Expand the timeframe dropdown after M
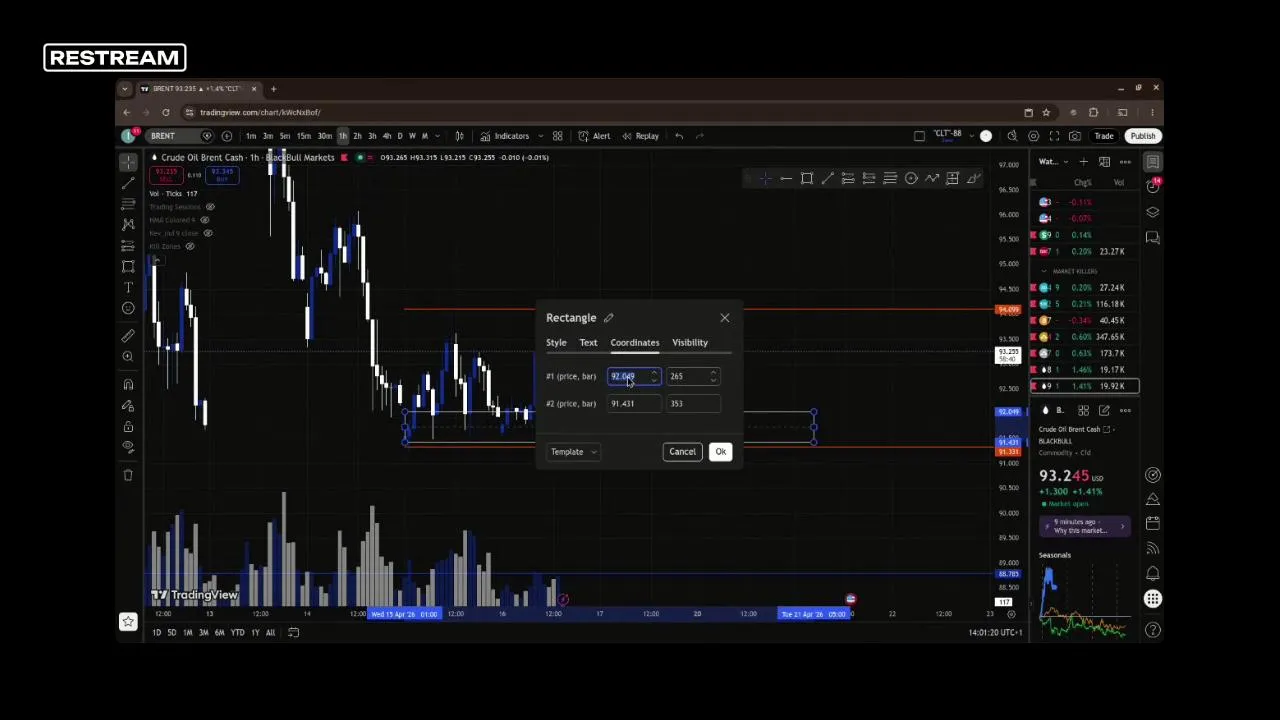 point(437,136)
